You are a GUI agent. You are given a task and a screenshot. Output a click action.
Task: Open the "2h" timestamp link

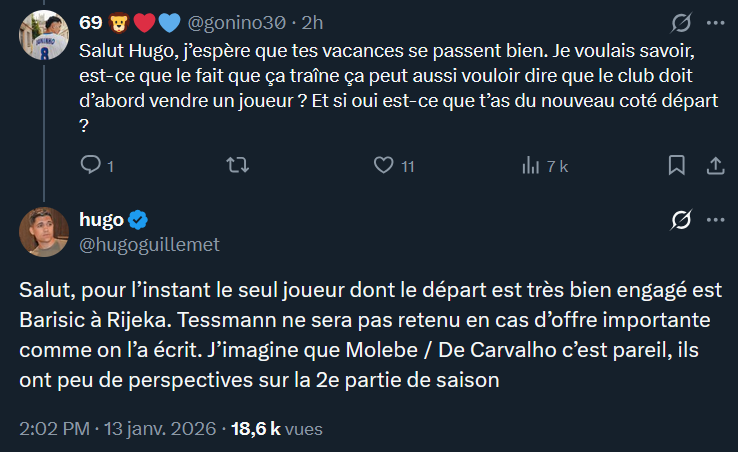pyautogui.click(x=311, y=22)
